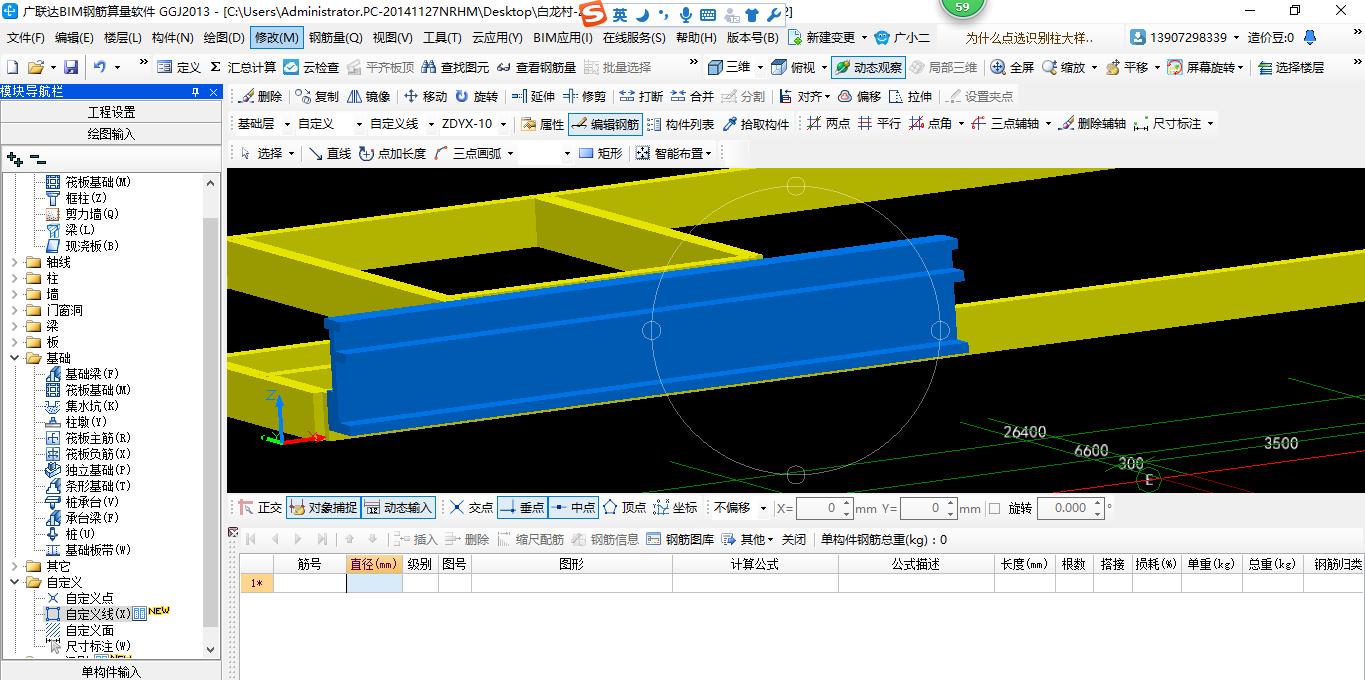Image resolution: width=1365 pixels, height=680 pixels.
Task: Select 拉伸 stretch tool
Action: click(910, 97)
